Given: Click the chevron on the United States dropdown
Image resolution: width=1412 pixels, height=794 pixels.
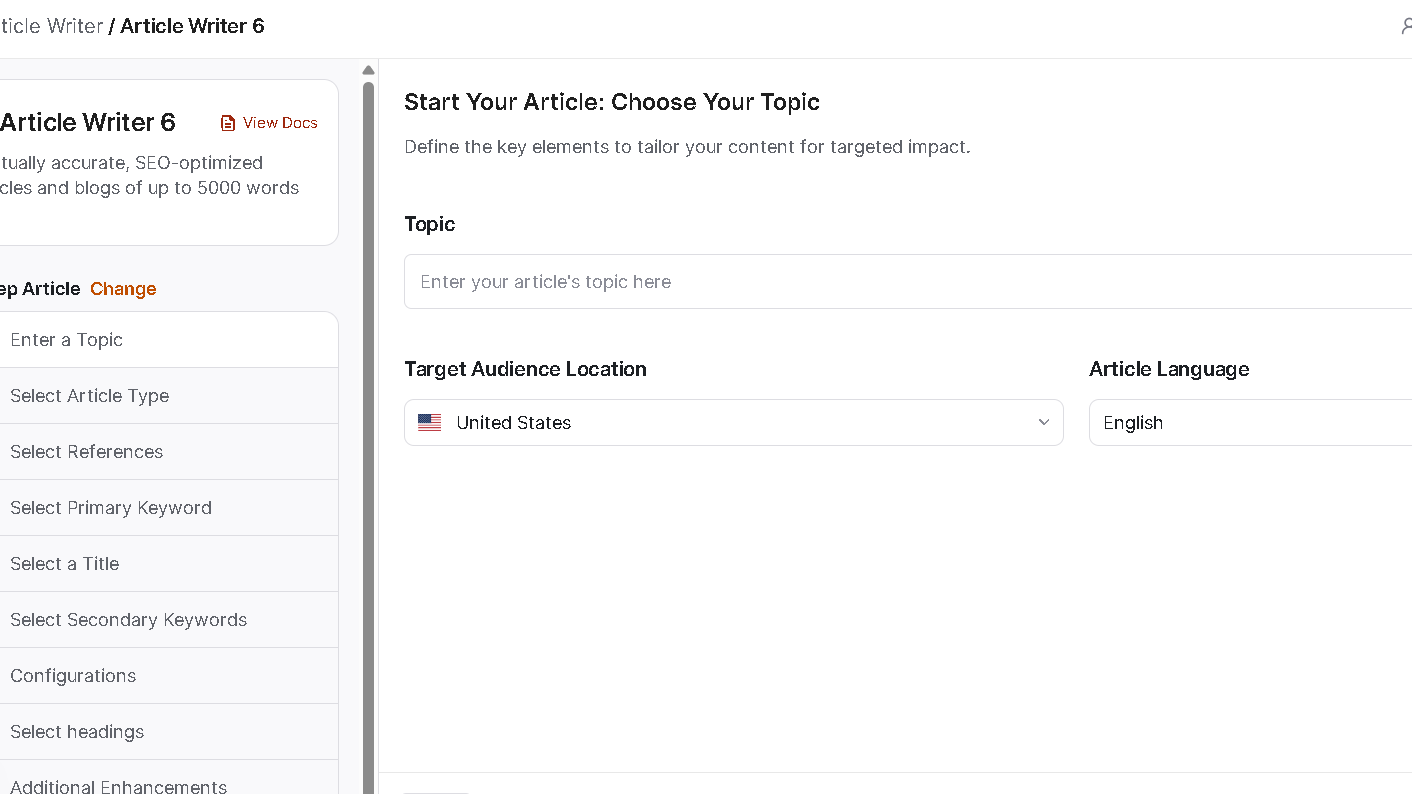Looking at the screenshot, I should click(x=1044, y=422).
